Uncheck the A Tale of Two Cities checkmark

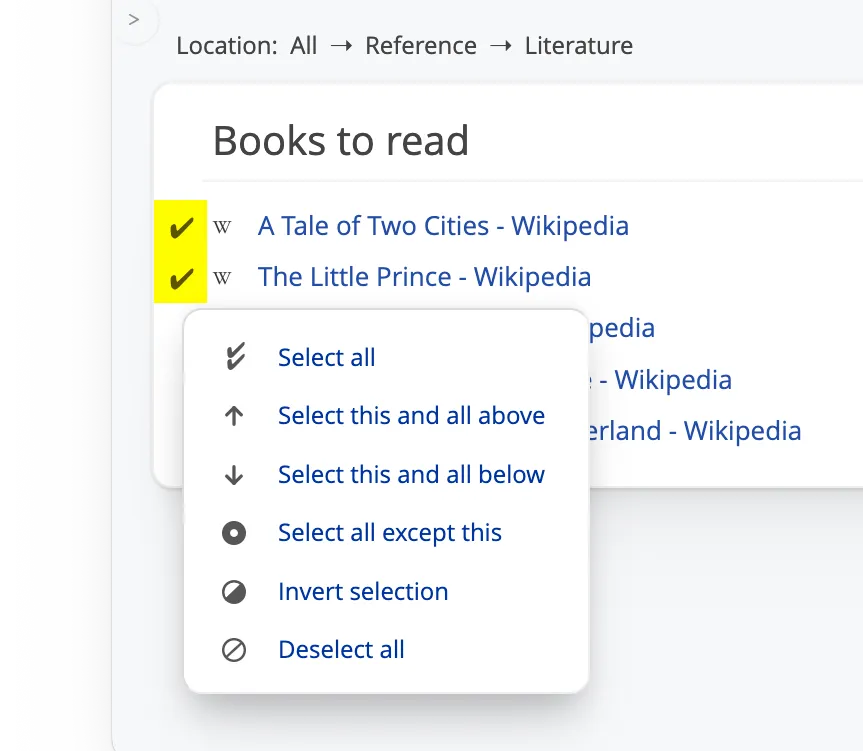180,227
